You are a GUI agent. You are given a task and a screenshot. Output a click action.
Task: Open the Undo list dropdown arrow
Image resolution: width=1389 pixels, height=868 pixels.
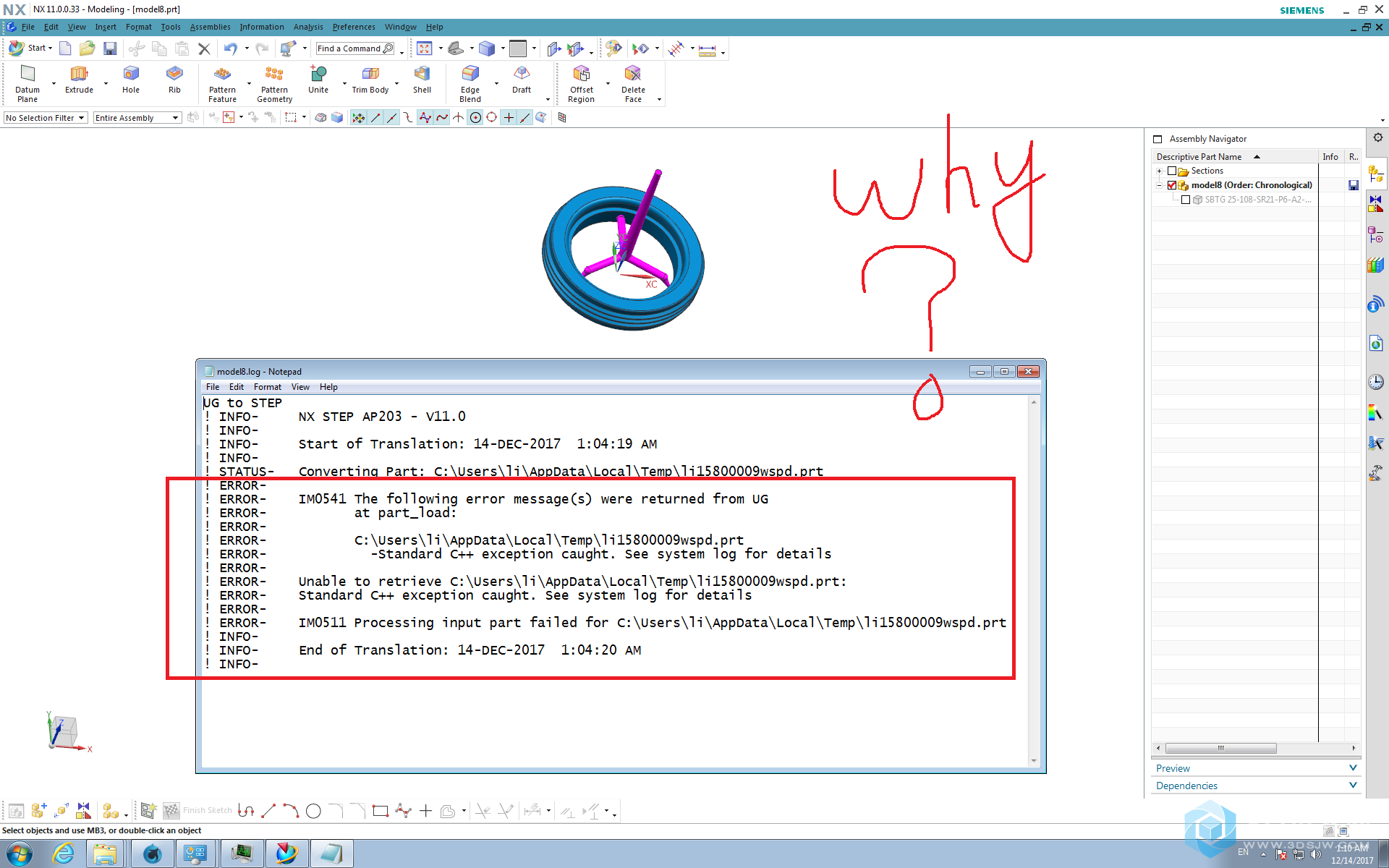click(247, 48)
